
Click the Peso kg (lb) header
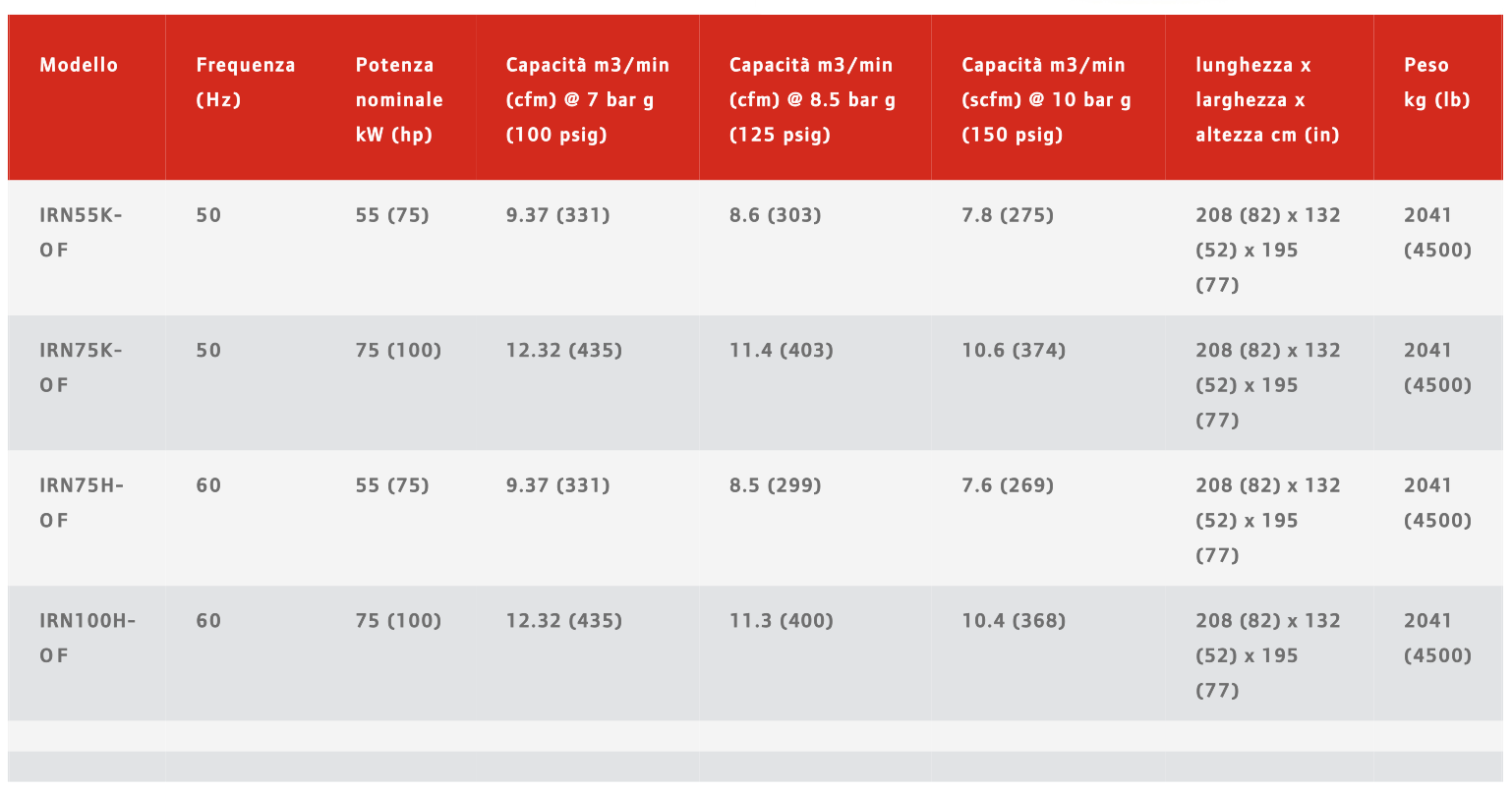tap(1436, 82)
